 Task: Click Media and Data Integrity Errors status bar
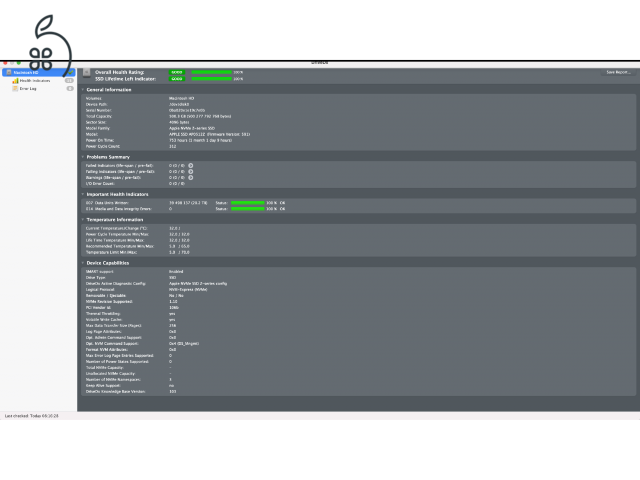click(248, 209)
